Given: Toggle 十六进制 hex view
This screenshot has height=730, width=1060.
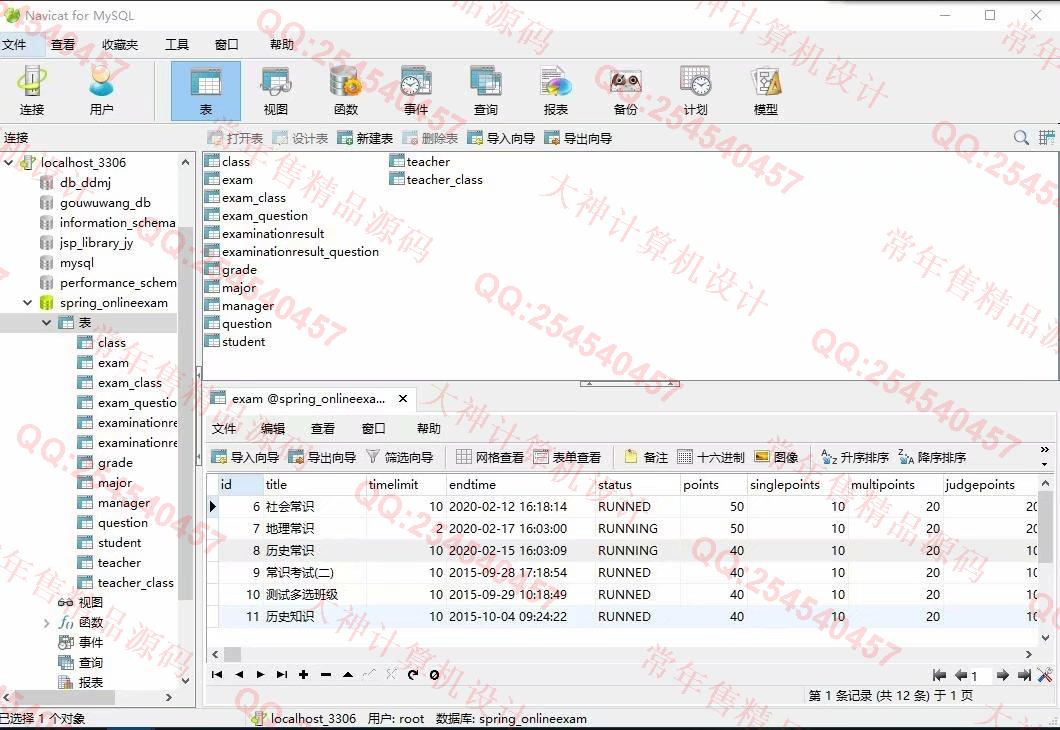Looking at the screenshot, I should coord(710,458).
